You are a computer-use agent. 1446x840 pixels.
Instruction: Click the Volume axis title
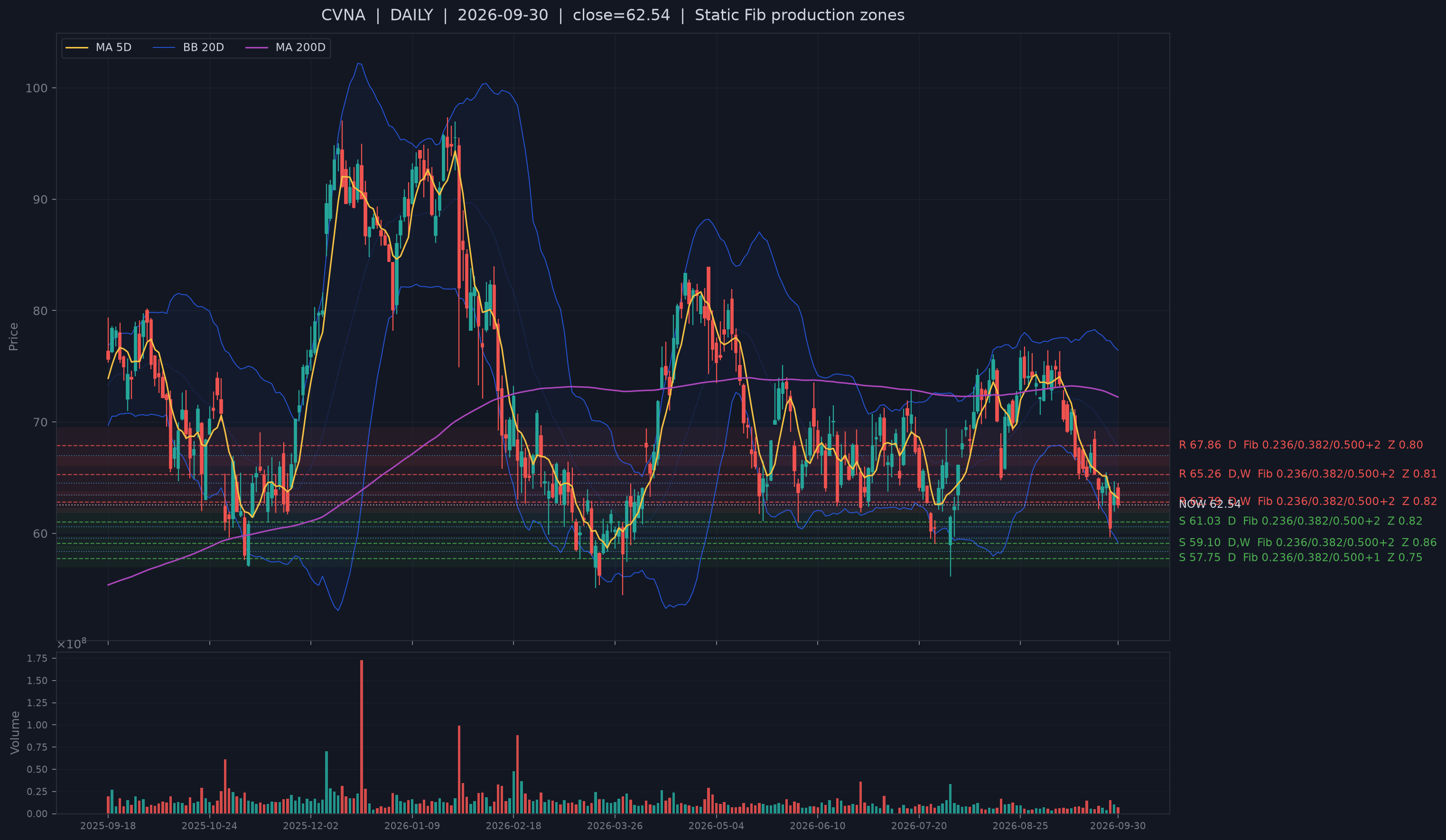coord(15,732)
